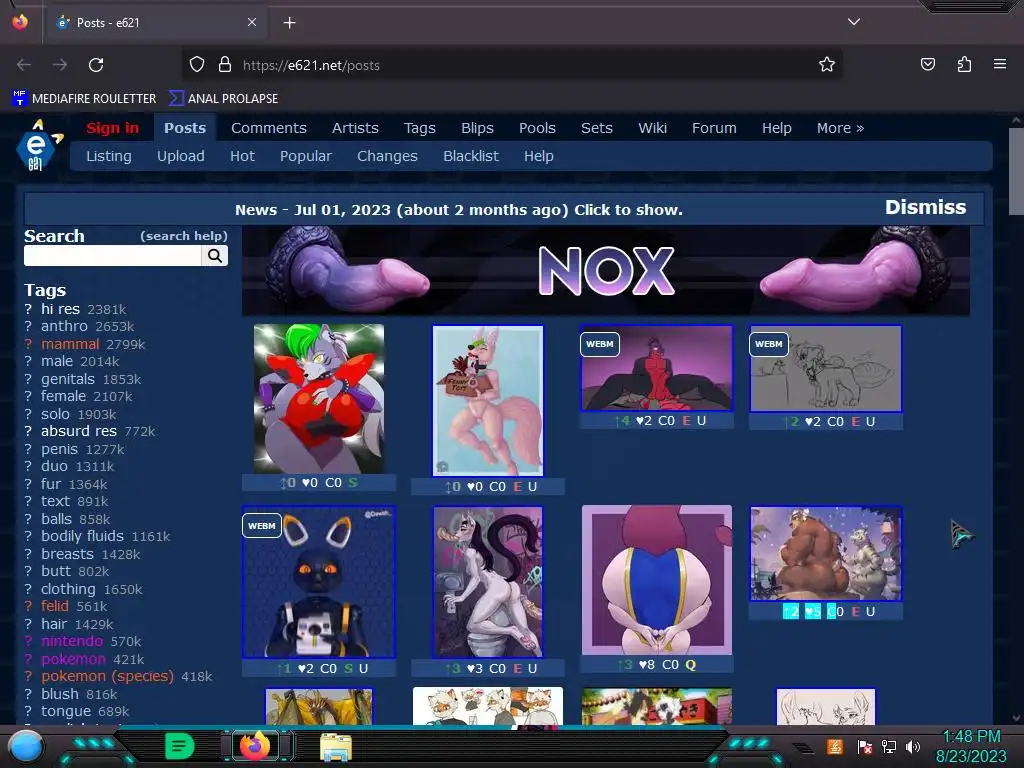Click the question mark beside hi res tag
Image resolution: width=1024 pixels, height=768 pixels.
click(28, 309)
